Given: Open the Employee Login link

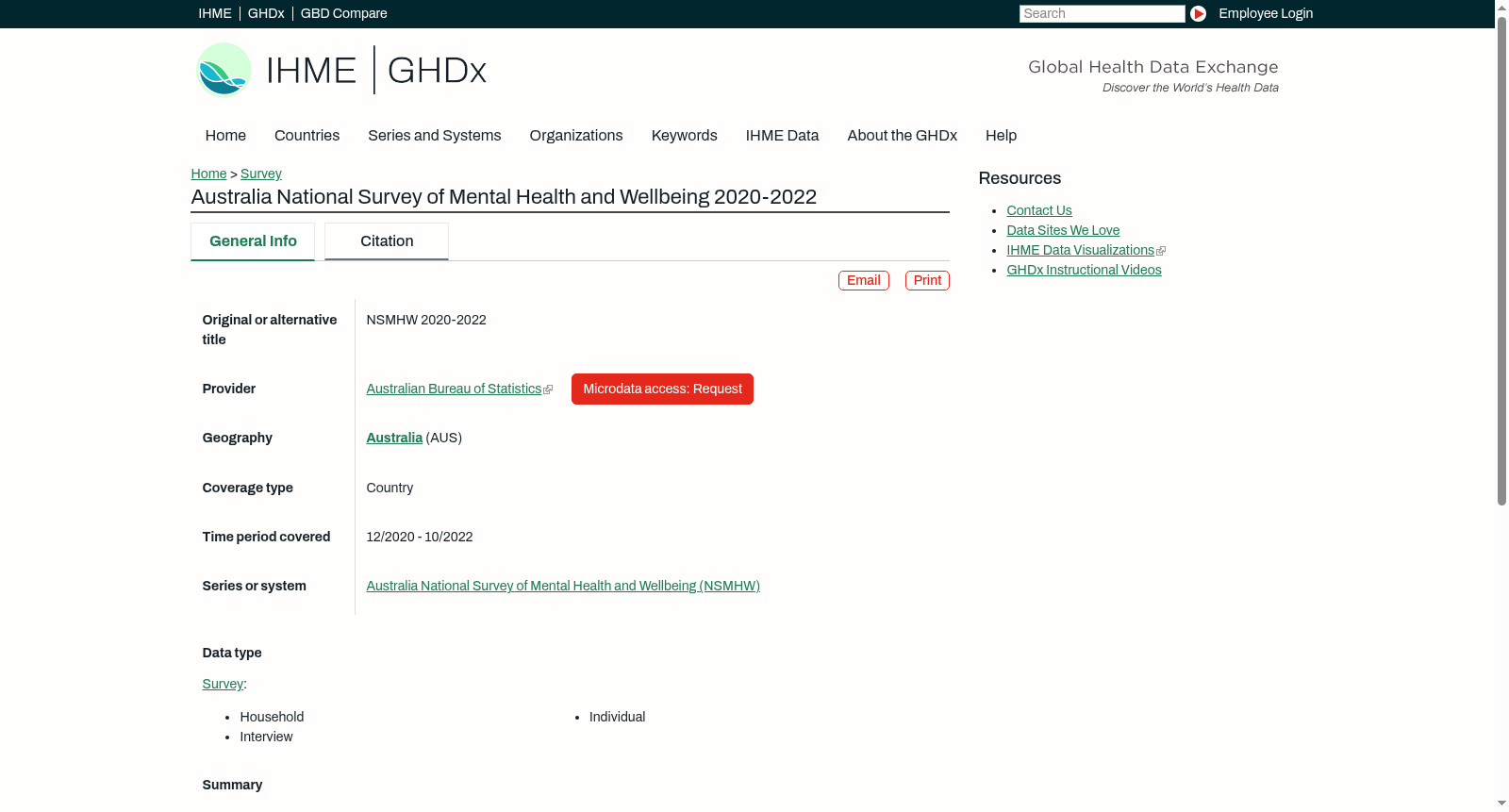Looking at the screenshot, I should click(x=1266, y=13).
